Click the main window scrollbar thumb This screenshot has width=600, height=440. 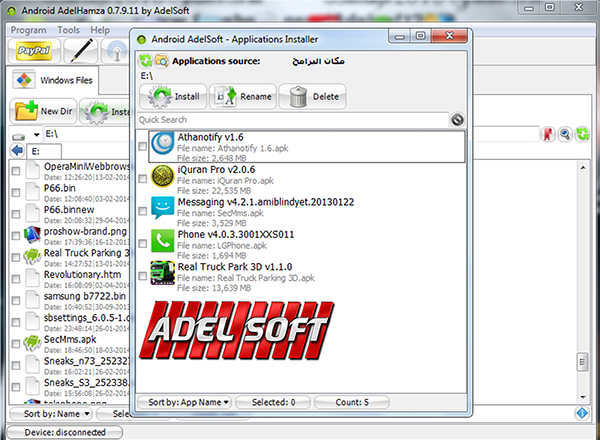tap(582, 362)
